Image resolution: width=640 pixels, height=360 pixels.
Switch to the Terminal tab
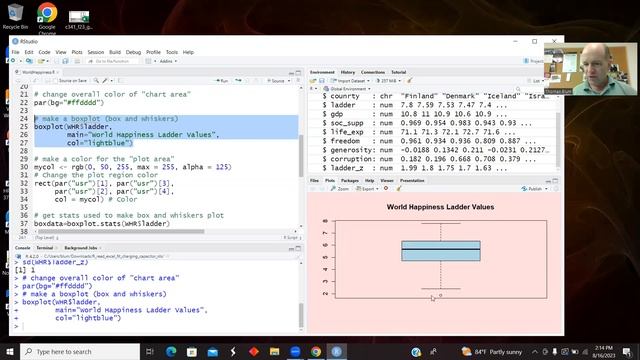[x=44, y=248]
